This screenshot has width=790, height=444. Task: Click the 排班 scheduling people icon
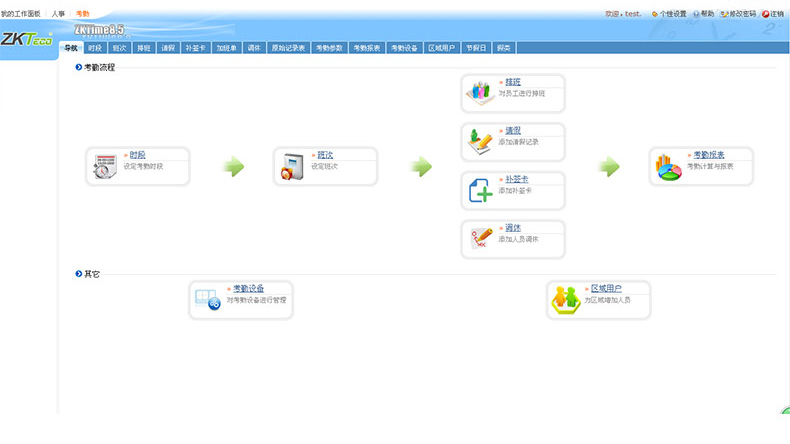click(481, 94)
